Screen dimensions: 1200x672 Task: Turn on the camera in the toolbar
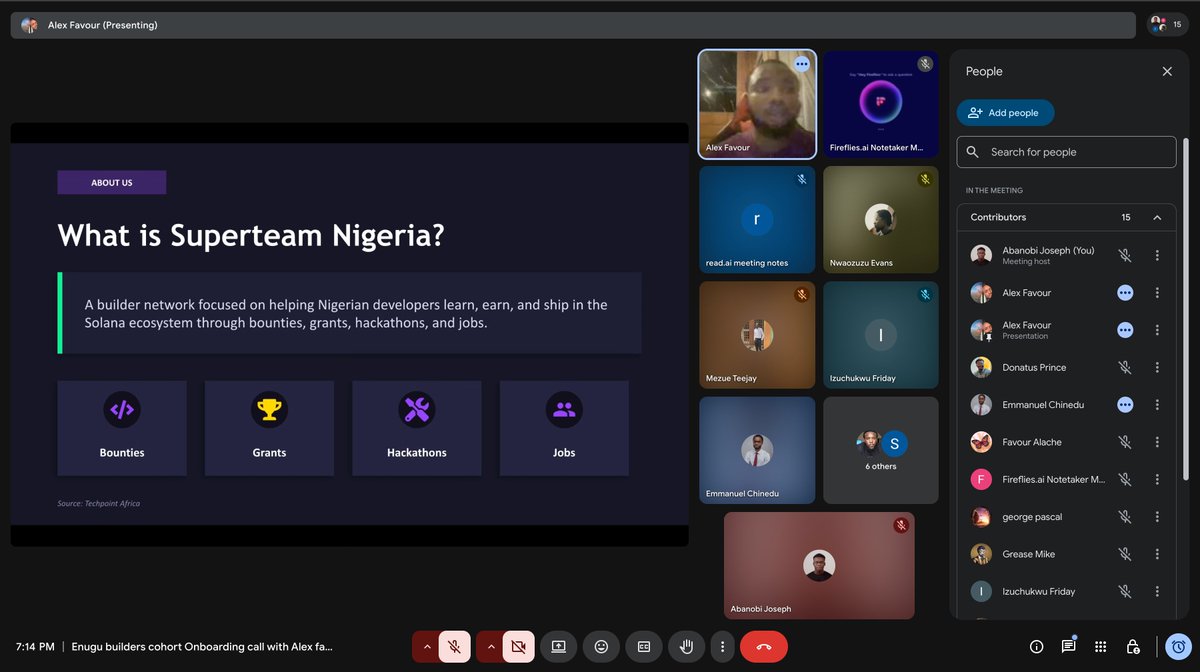[518, 647]
